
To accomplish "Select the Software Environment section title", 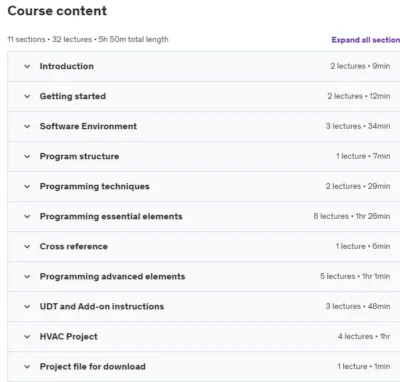I will pyautogui.click(x=88, y=126).
